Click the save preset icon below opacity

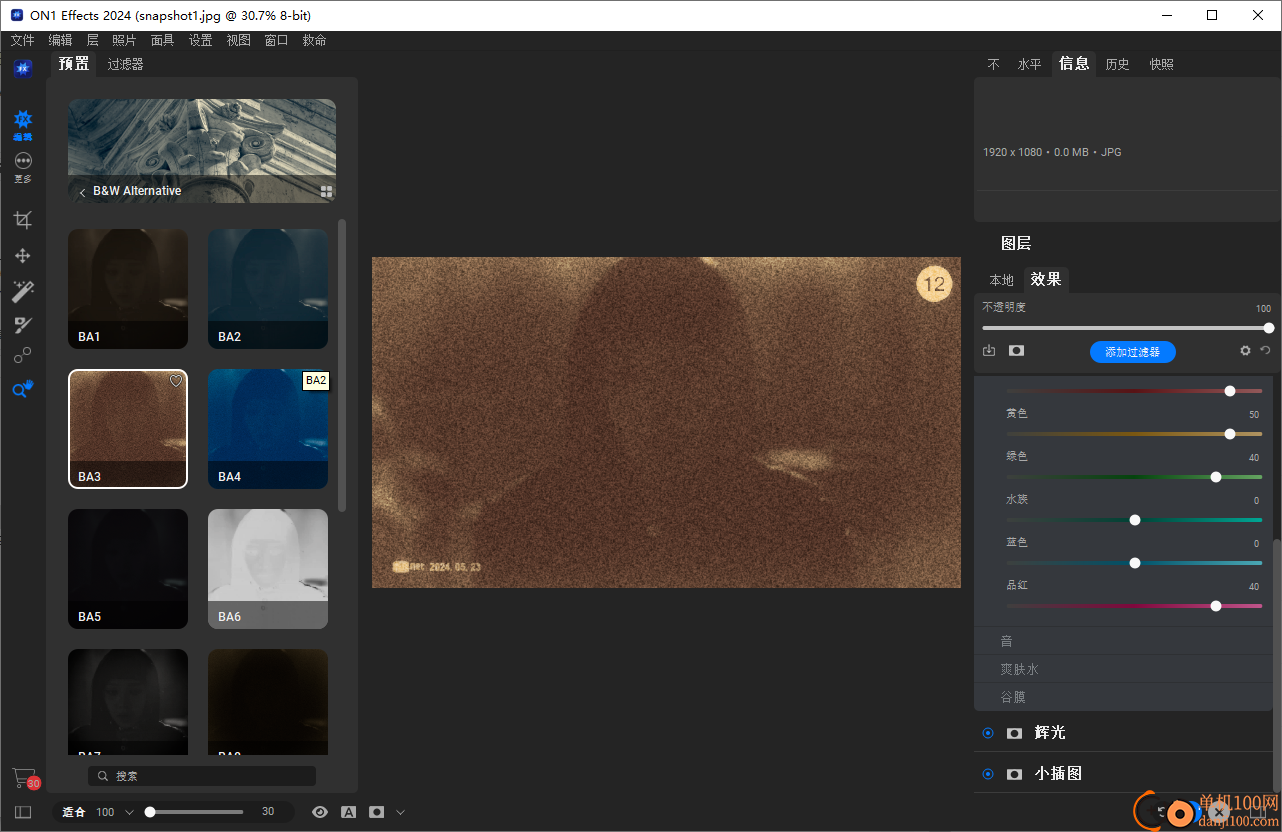[x=989, y=351]
